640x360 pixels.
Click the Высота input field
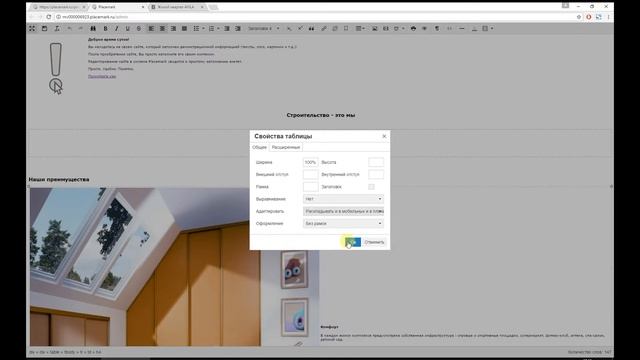coord(376,162)
